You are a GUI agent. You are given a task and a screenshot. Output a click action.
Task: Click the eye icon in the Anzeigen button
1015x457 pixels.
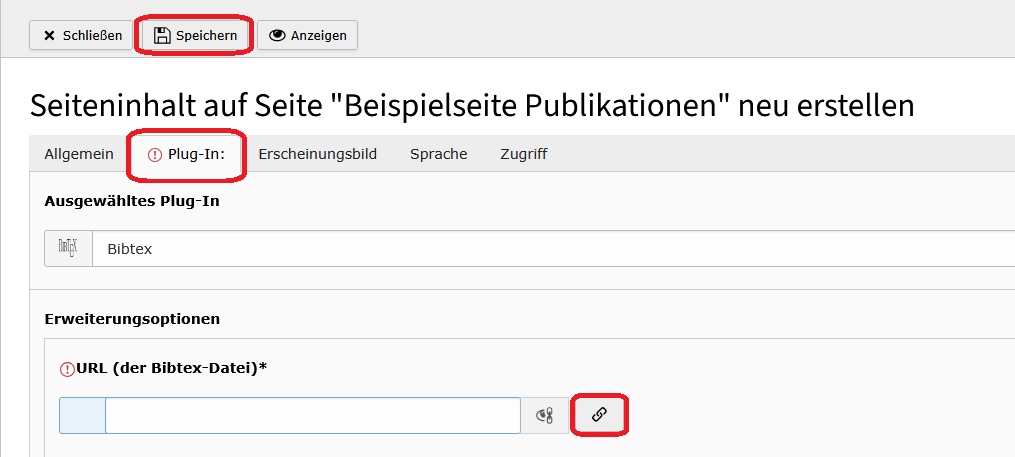[x=278, y=36]
